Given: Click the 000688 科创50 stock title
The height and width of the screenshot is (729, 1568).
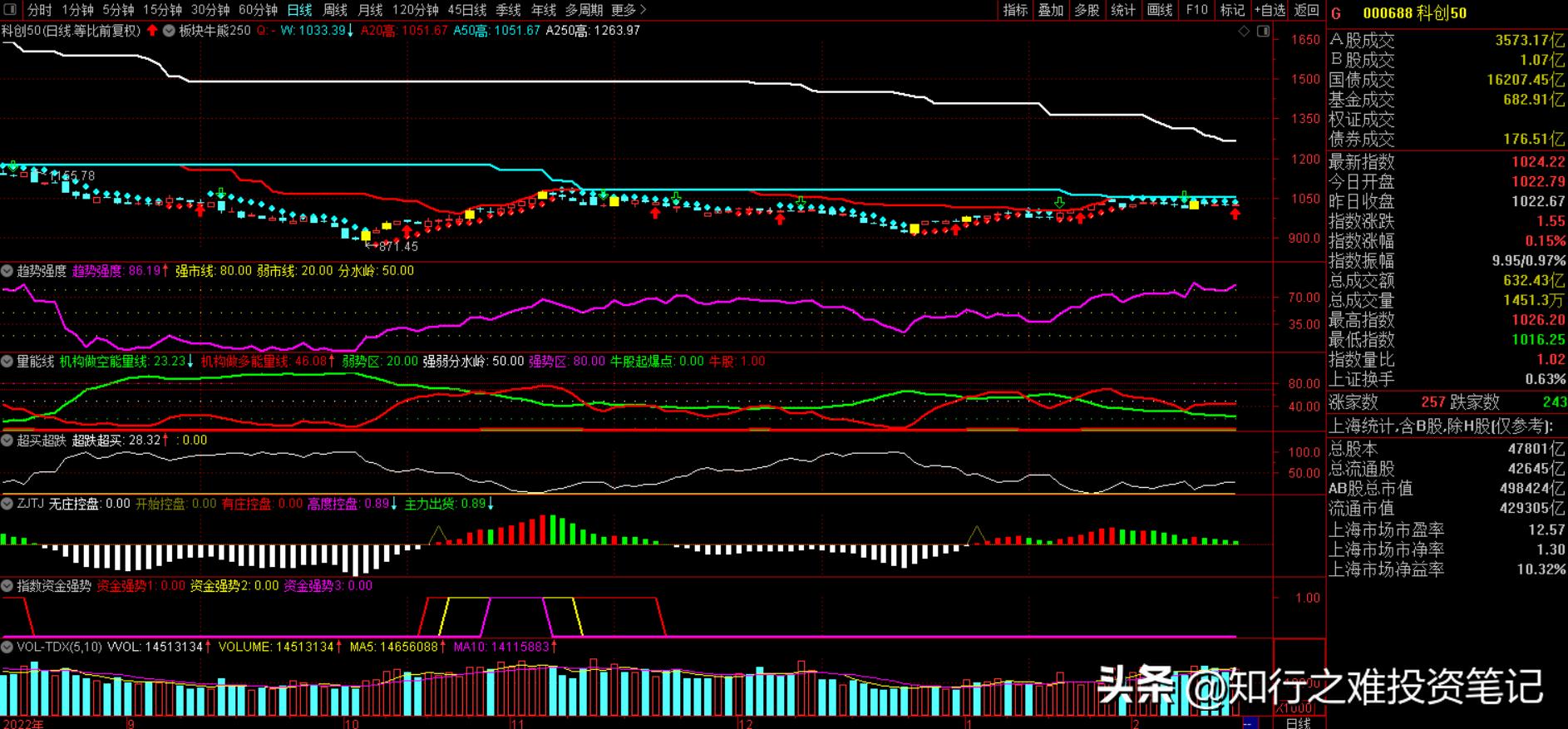Looking at the screenshot, I should tap(1415, 13).
